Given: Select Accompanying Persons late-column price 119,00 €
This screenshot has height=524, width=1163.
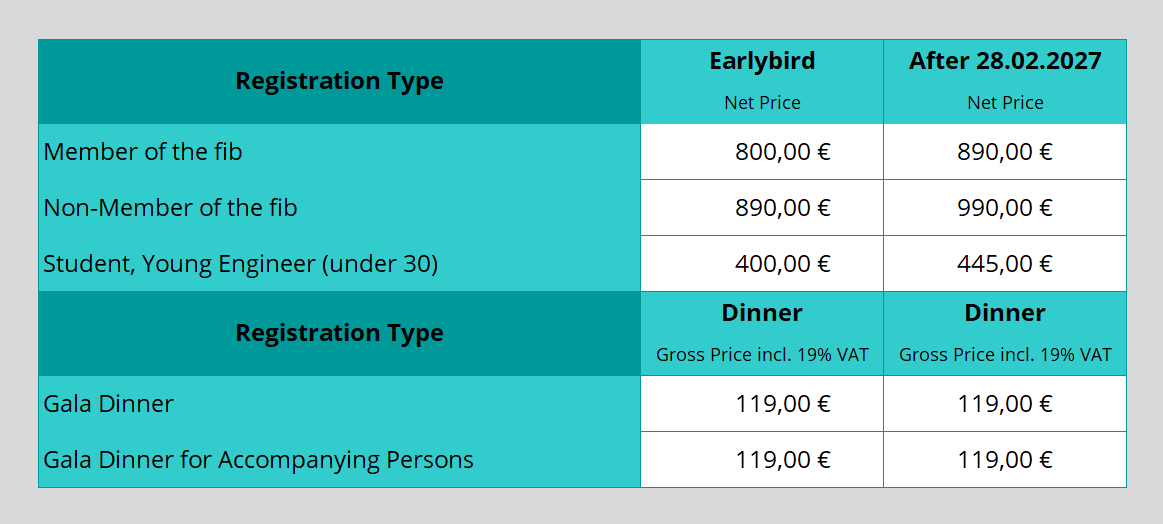Looking at the screenshot, I should [x=1005, y=459].
